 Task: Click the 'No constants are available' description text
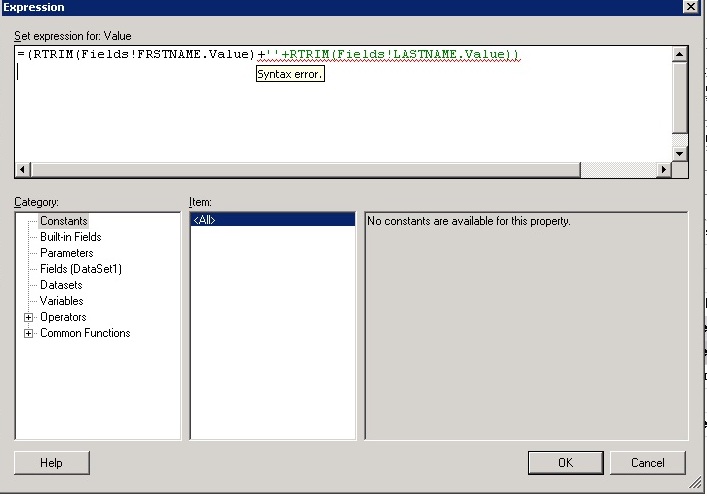(x=468, y=221)
